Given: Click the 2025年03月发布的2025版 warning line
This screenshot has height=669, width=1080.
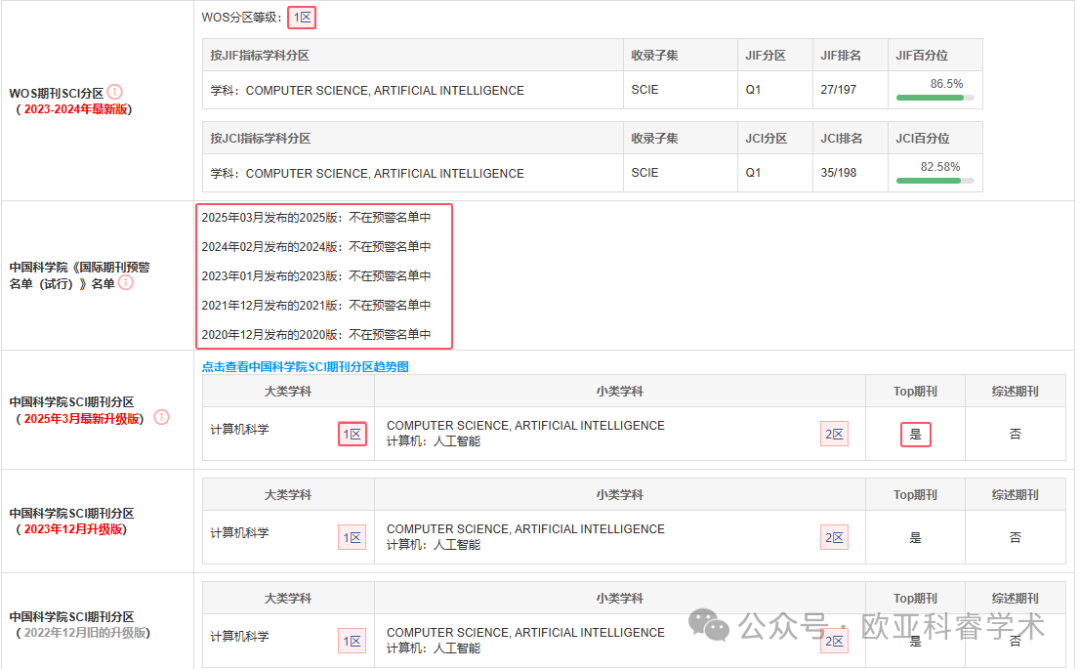Looking at the screenshot, I should 316,217.
